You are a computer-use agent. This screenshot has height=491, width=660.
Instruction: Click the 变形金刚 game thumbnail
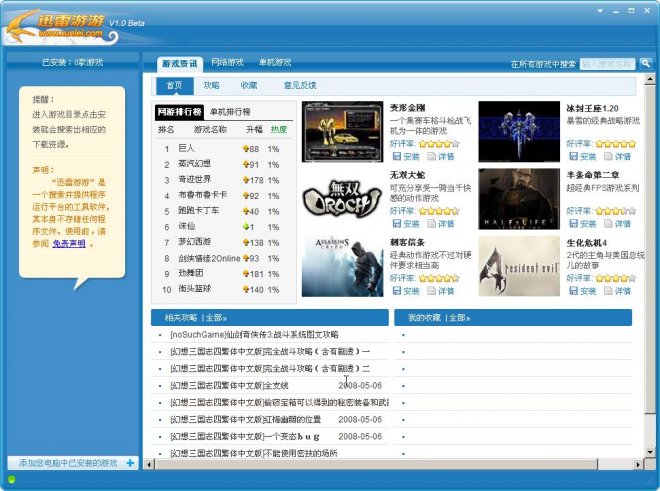coord(343,131)
